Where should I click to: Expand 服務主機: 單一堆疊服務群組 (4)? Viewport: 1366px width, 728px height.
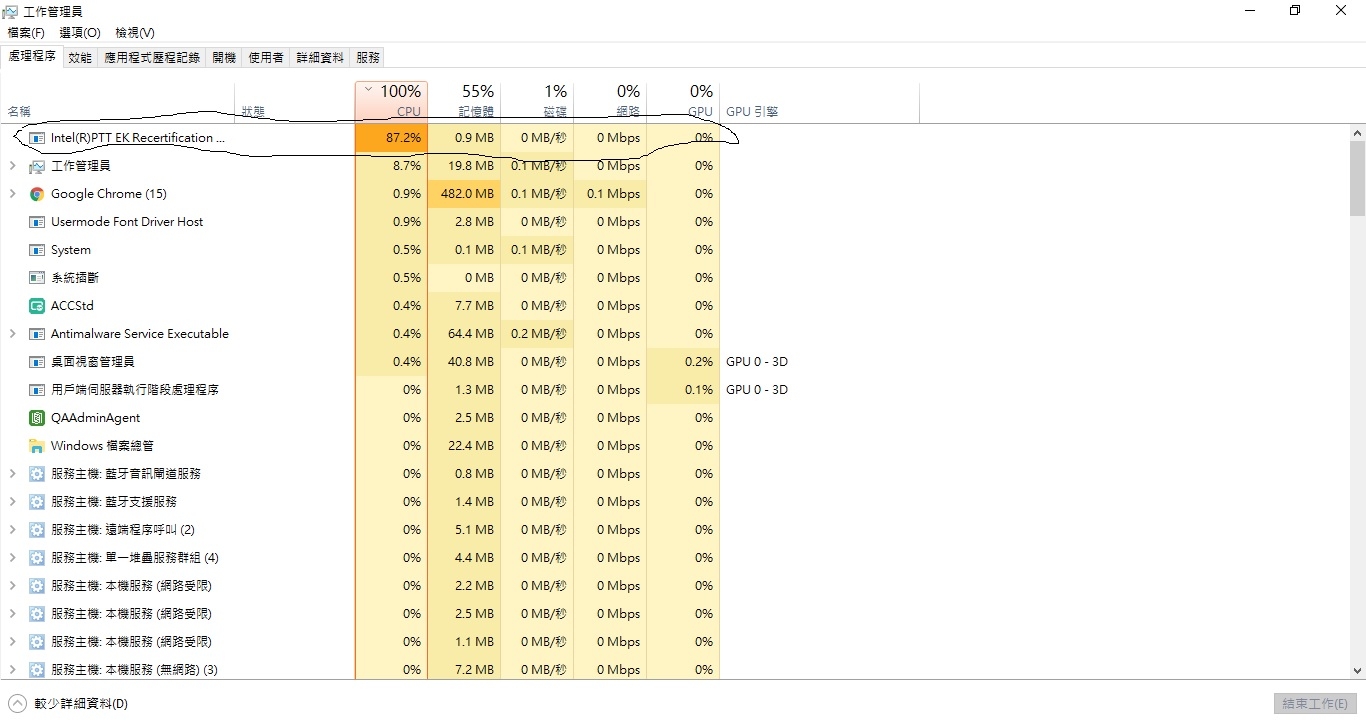[x=12, y=558]
